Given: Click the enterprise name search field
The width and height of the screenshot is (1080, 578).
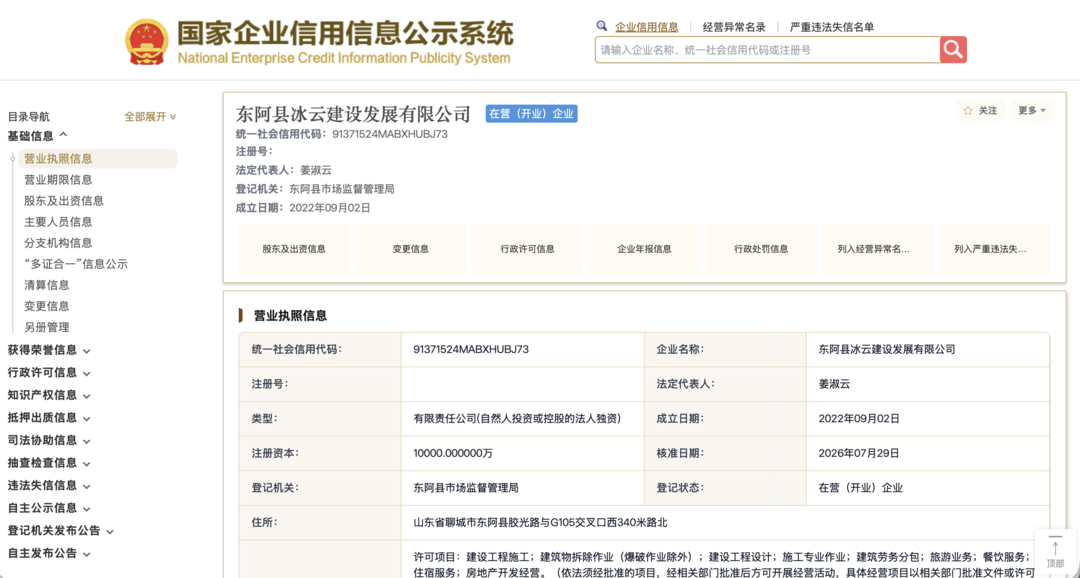Looking at the screenshot, I should pyautogui.click(x=767, y=50).
